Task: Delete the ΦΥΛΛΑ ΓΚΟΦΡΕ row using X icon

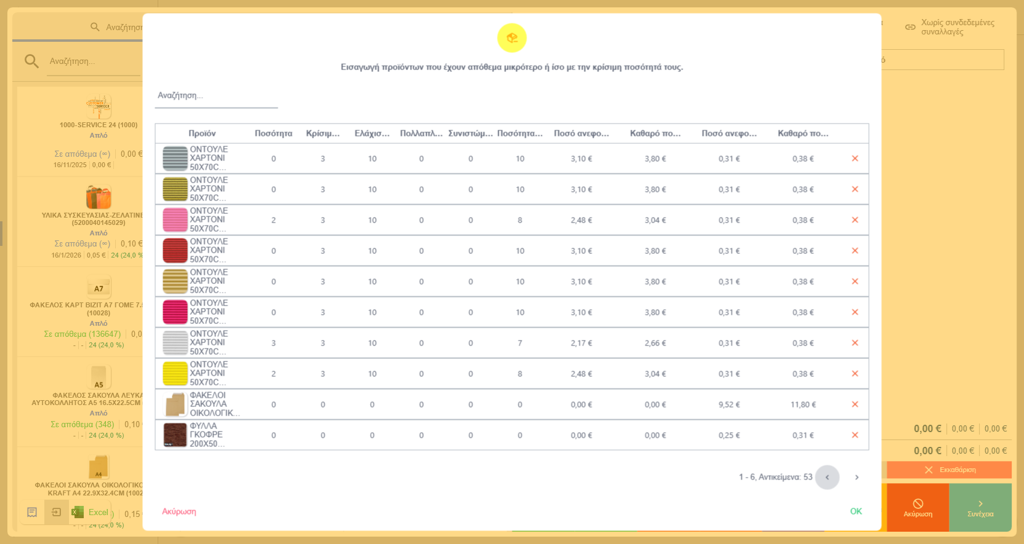Action: click(x=854, y=435)
